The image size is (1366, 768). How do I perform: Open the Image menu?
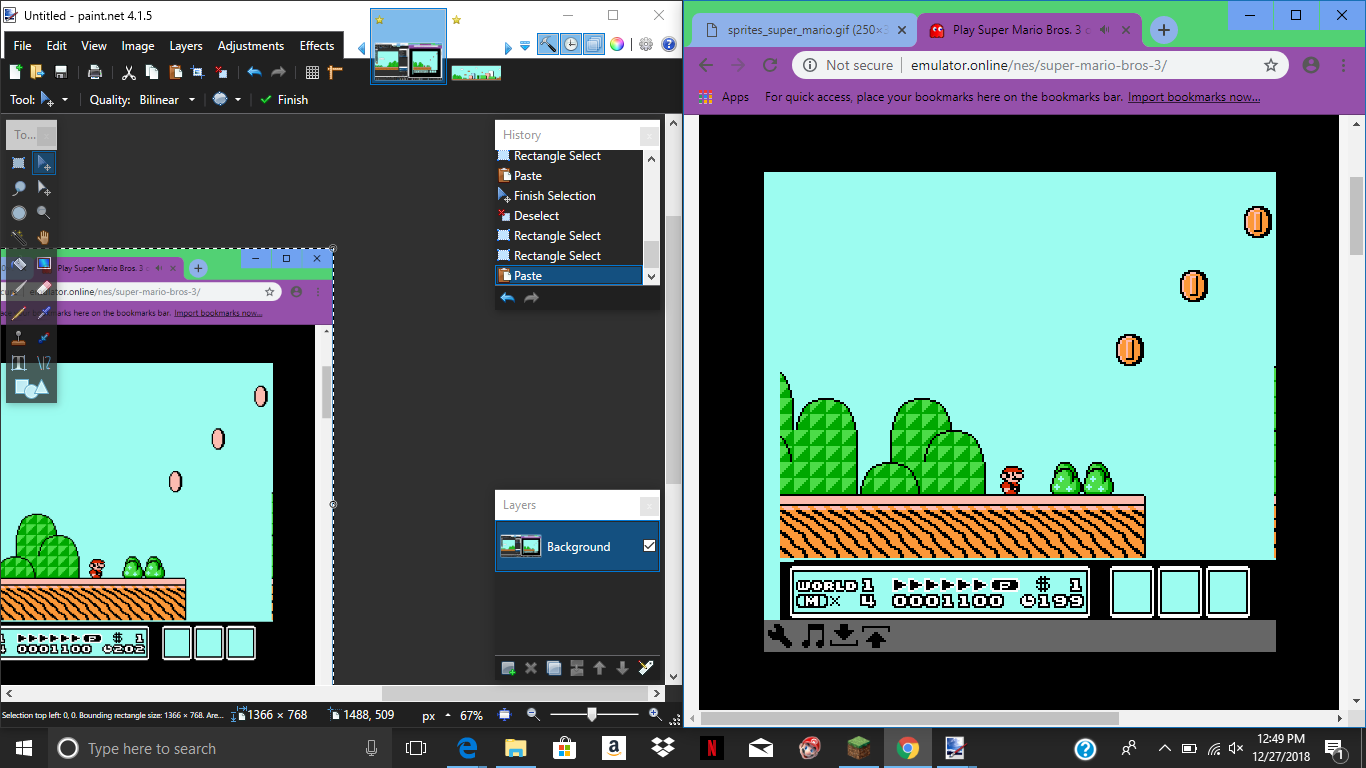tap(138, 46)
